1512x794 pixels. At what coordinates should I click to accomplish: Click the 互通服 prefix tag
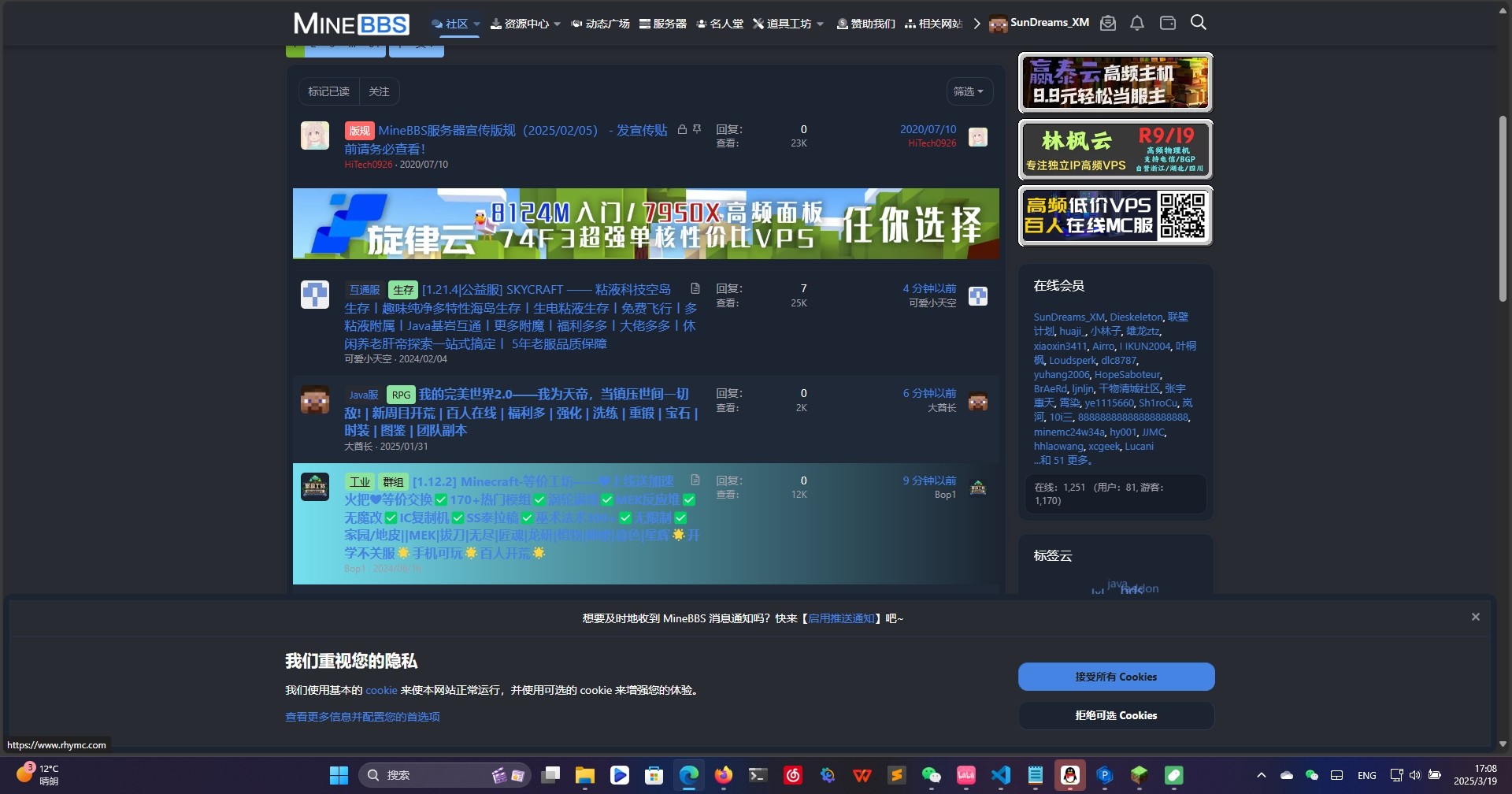coord(365,290)
